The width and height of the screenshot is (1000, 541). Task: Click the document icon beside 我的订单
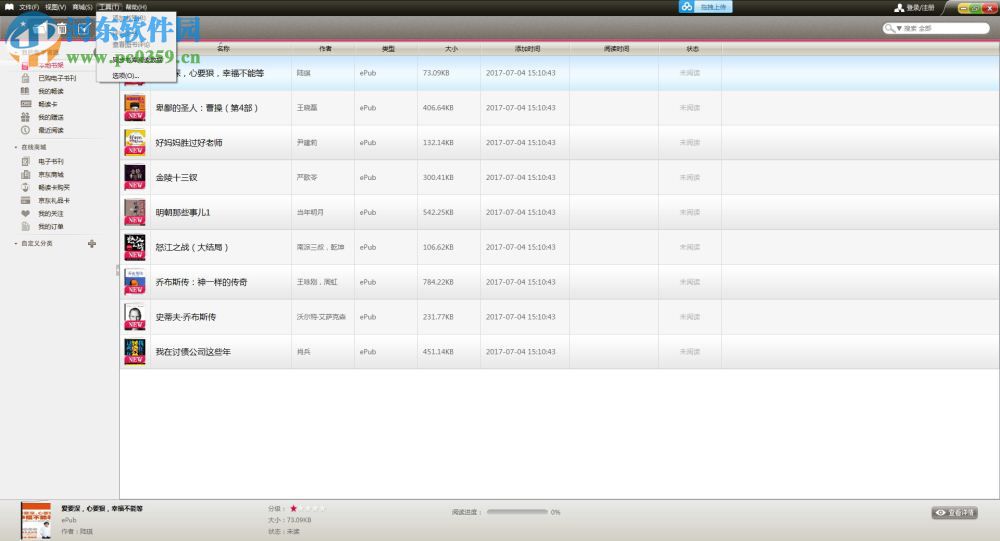pyautogui.click(x=26, y=226)
